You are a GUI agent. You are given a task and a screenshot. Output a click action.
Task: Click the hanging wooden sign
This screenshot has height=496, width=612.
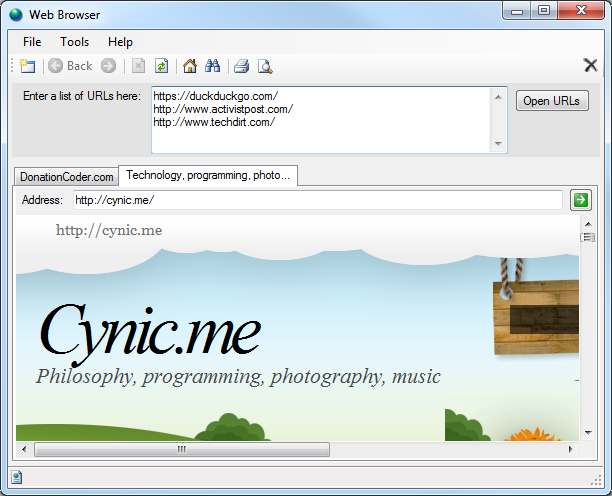(x=536, y=317)
